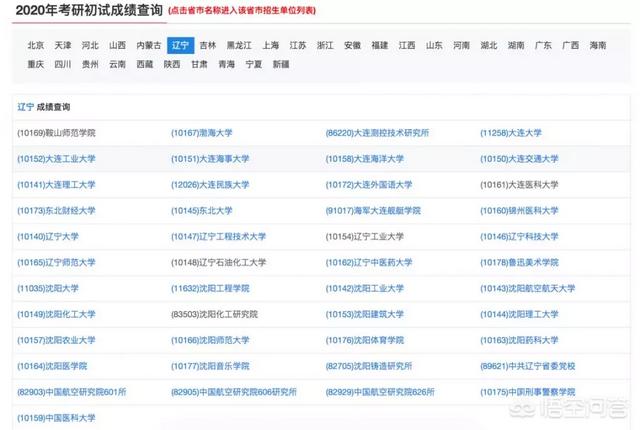Select 江苏 province tab
Screen dimensions: 640x430
pyautogui.click(x=298, y=45)
